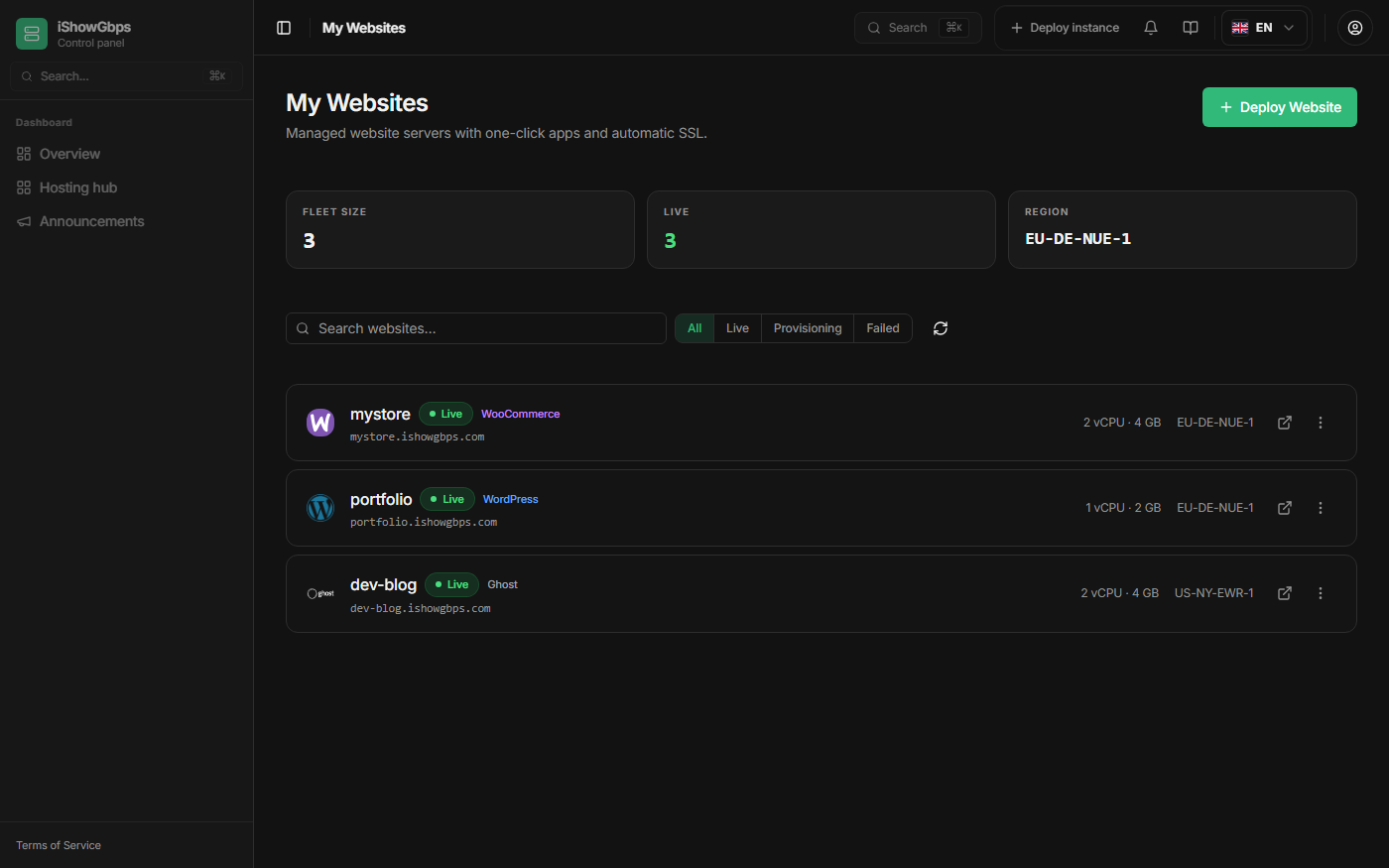Click the iShowGbps logo icon

tap(32, 34)
